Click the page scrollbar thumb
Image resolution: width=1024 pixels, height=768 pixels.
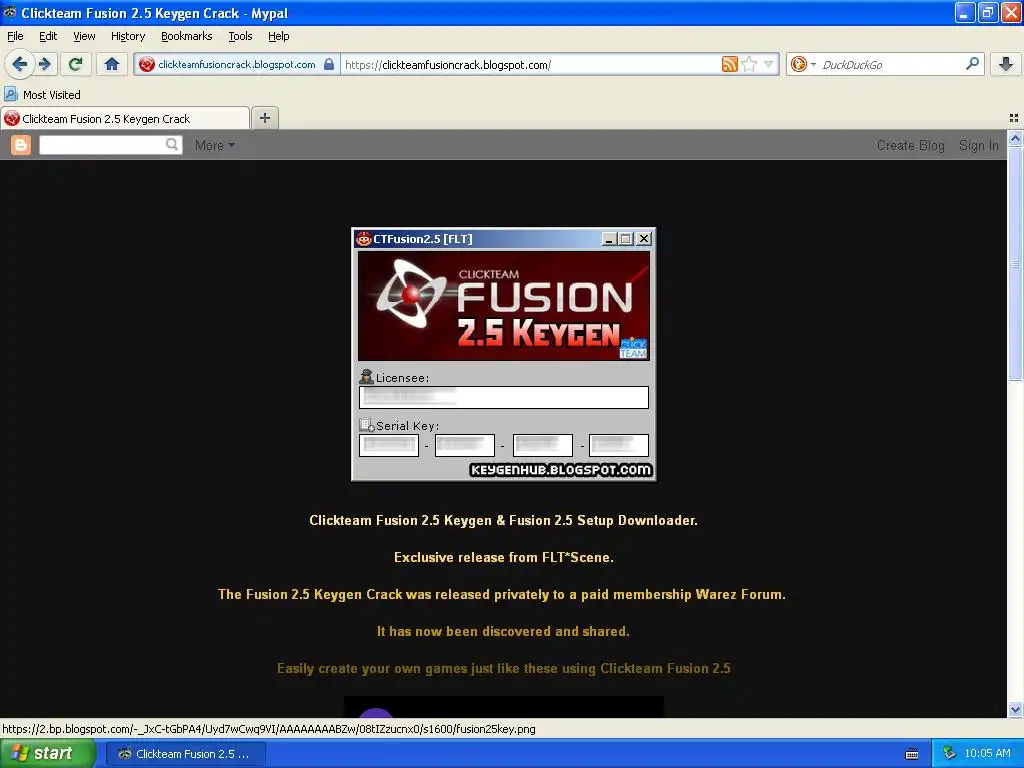pos(1015,263)
